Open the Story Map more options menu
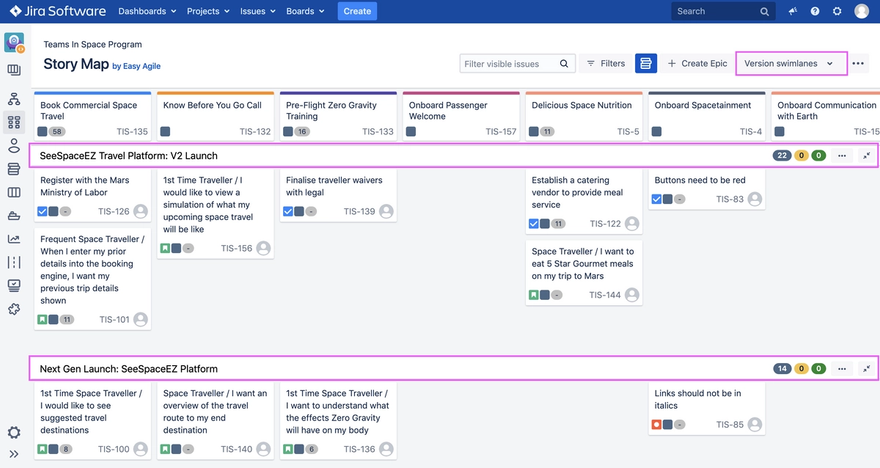 858,63
